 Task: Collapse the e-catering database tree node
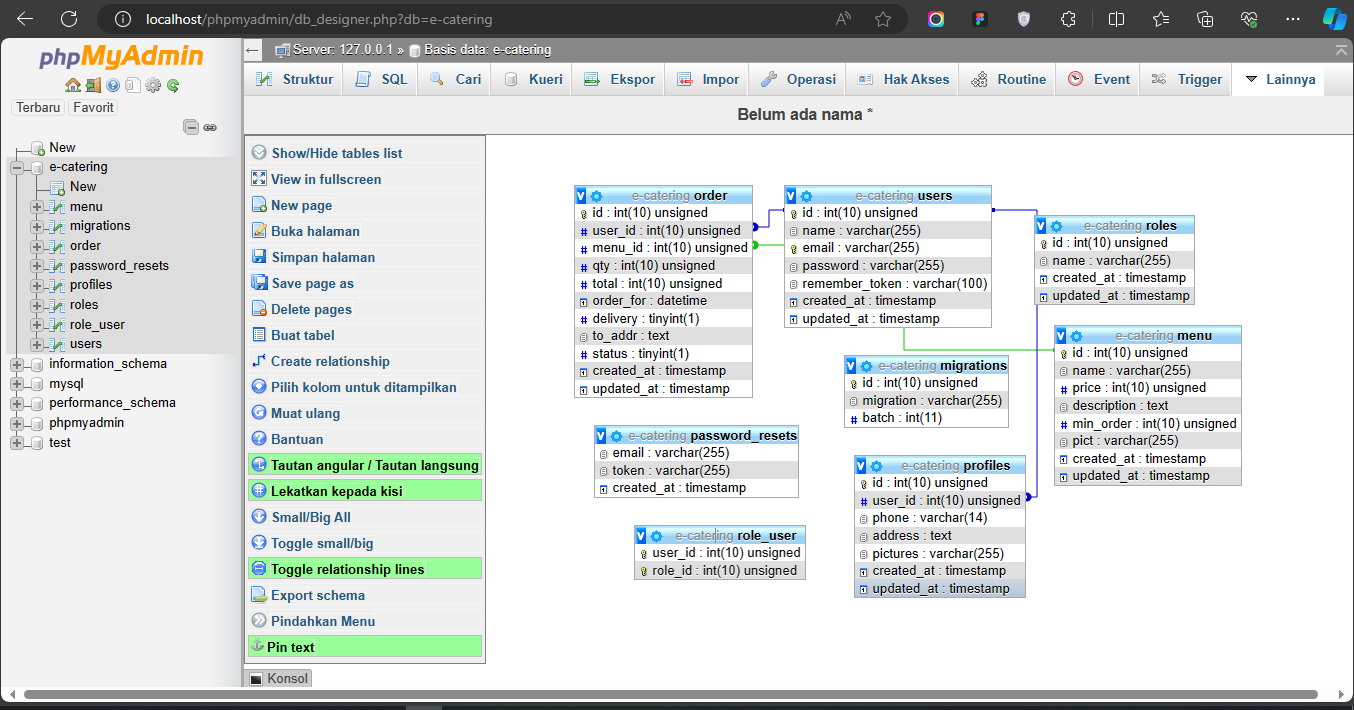pyautogui.click(x=17, y=167)
